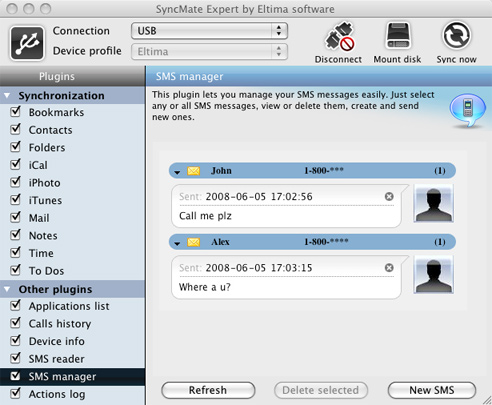Disable the iPhoto plugin checkbox
The width and height of the screenshot is (492, 405).
click(x=16, y=182)
